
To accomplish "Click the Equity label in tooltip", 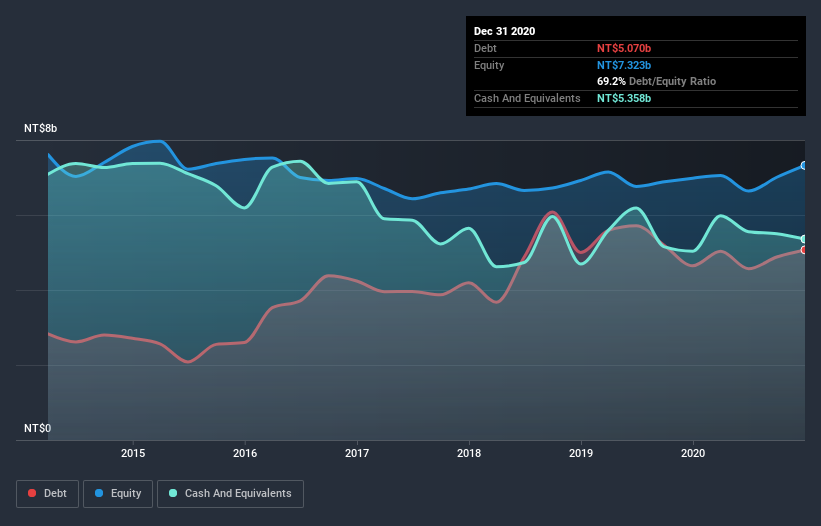I will coord(489,65).
